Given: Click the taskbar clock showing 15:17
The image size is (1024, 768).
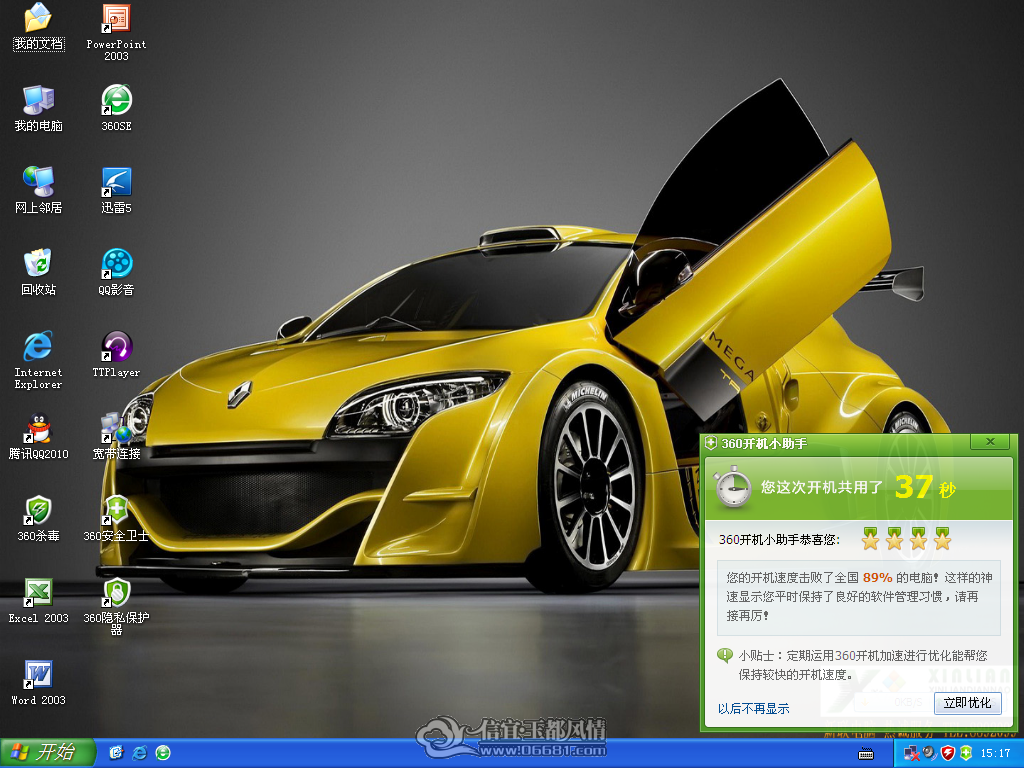Looking at the screenshot, I should click(995, 753).
